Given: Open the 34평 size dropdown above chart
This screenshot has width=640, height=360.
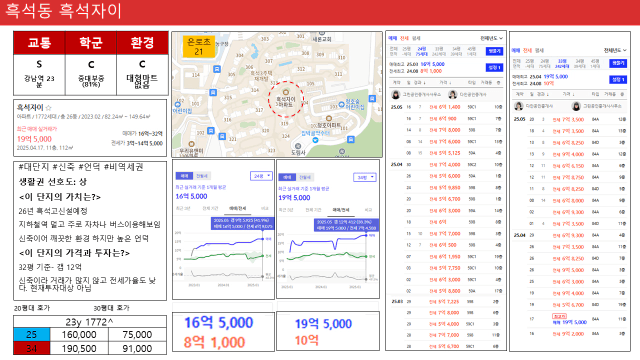Looking at the screenshot, I should [364, 178].
